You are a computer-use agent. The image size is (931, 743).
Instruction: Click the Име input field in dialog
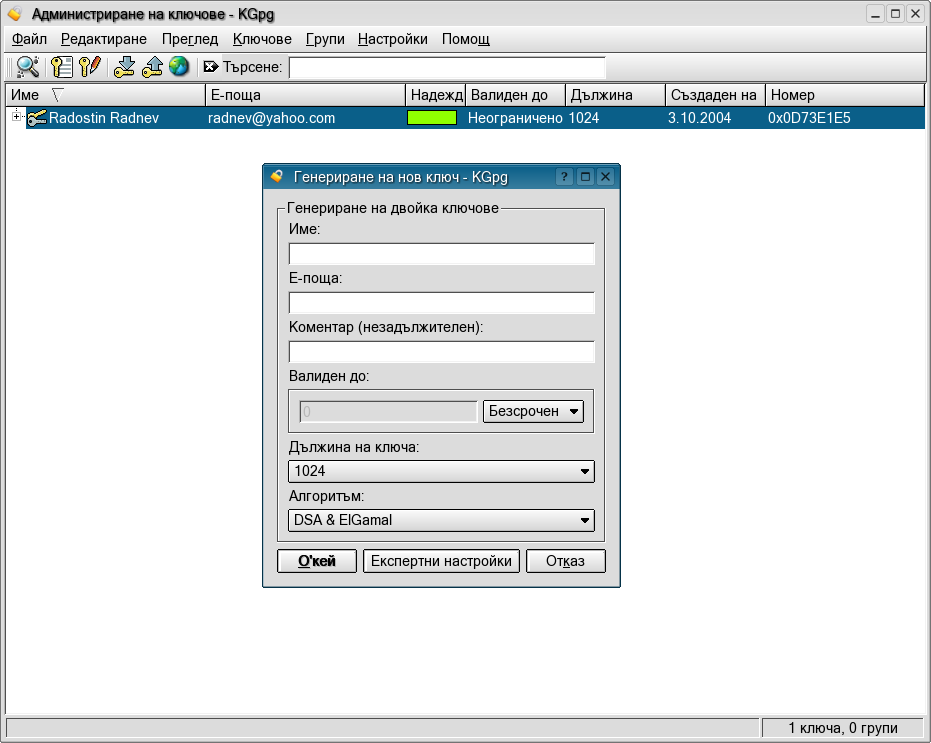(441, 254)
